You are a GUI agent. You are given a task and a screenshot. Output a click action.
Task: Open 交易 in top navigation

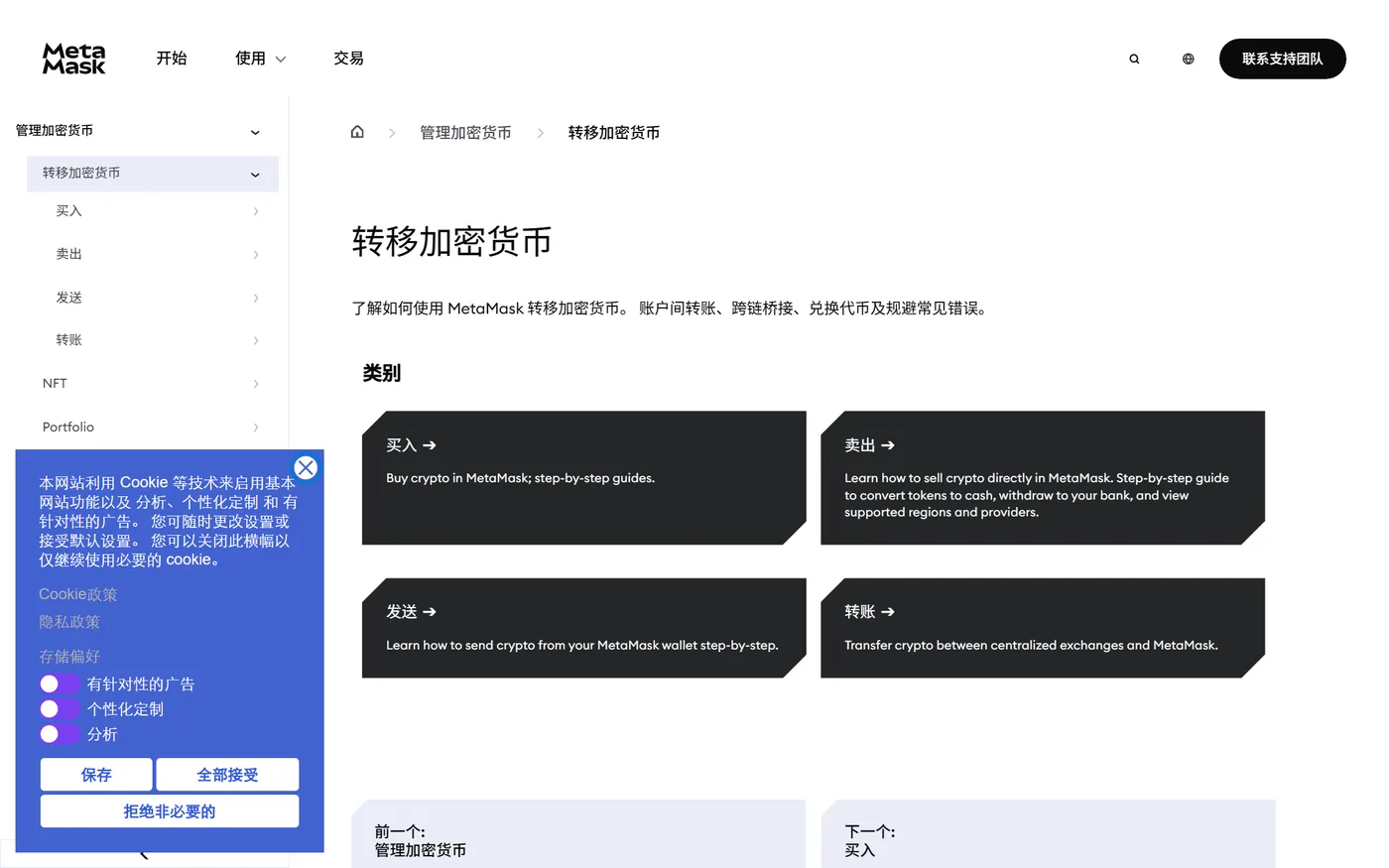348,59
